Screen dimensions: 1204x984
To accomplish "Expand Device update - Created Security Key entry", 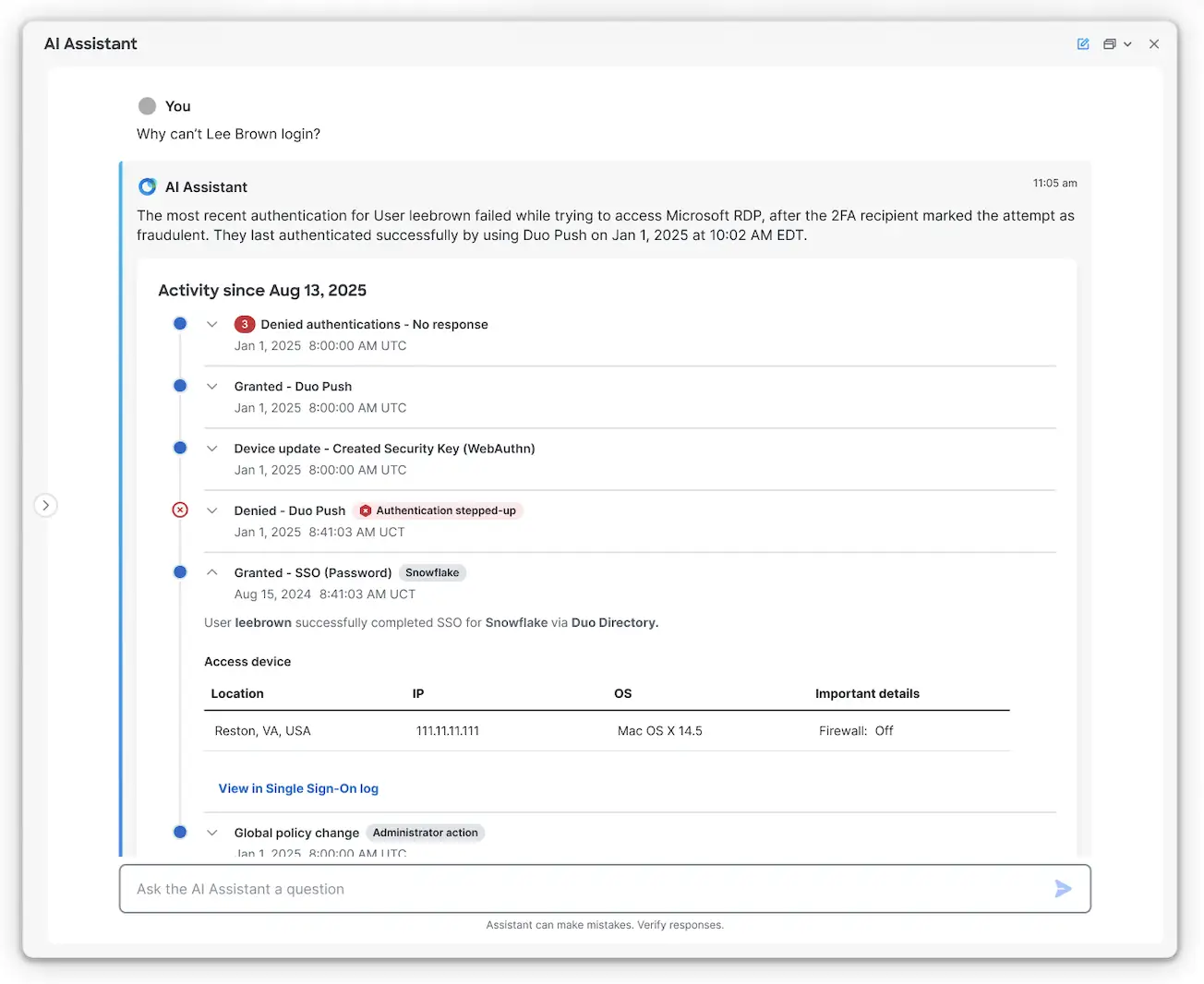I will click(212, 448).
